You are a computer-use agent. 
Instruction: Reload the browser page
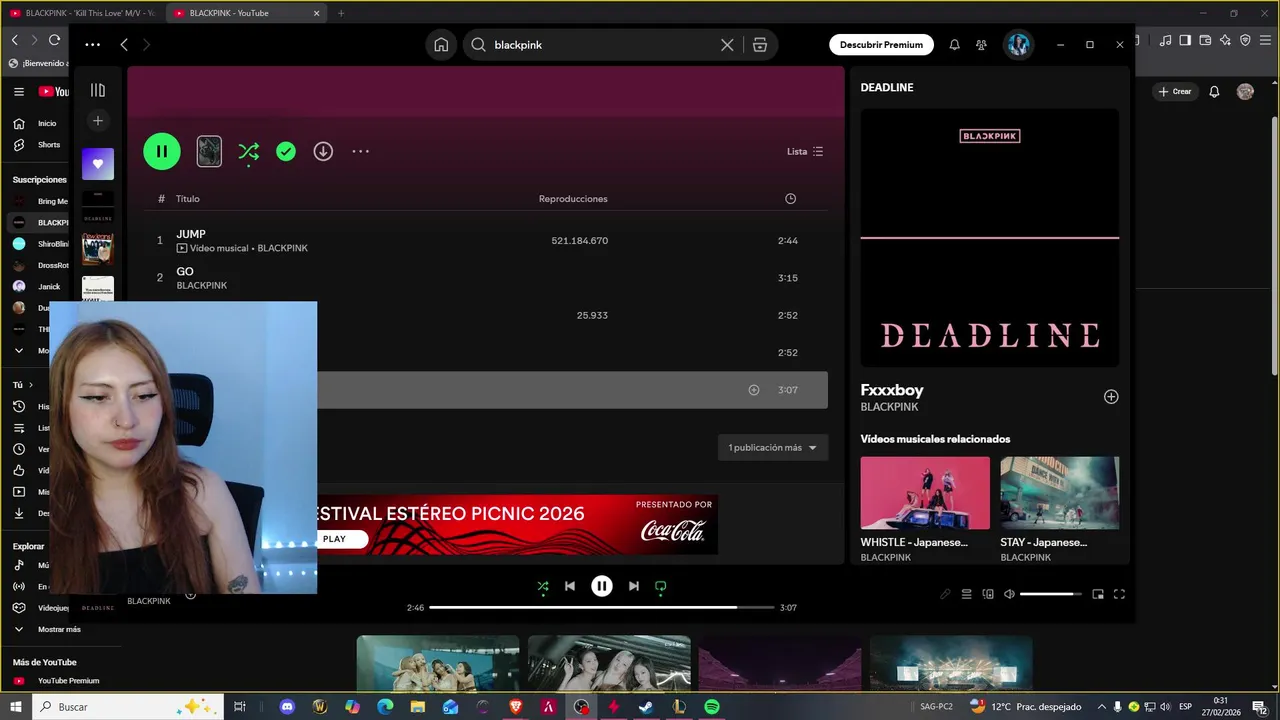pyautogui.click(x=54, y=40)
